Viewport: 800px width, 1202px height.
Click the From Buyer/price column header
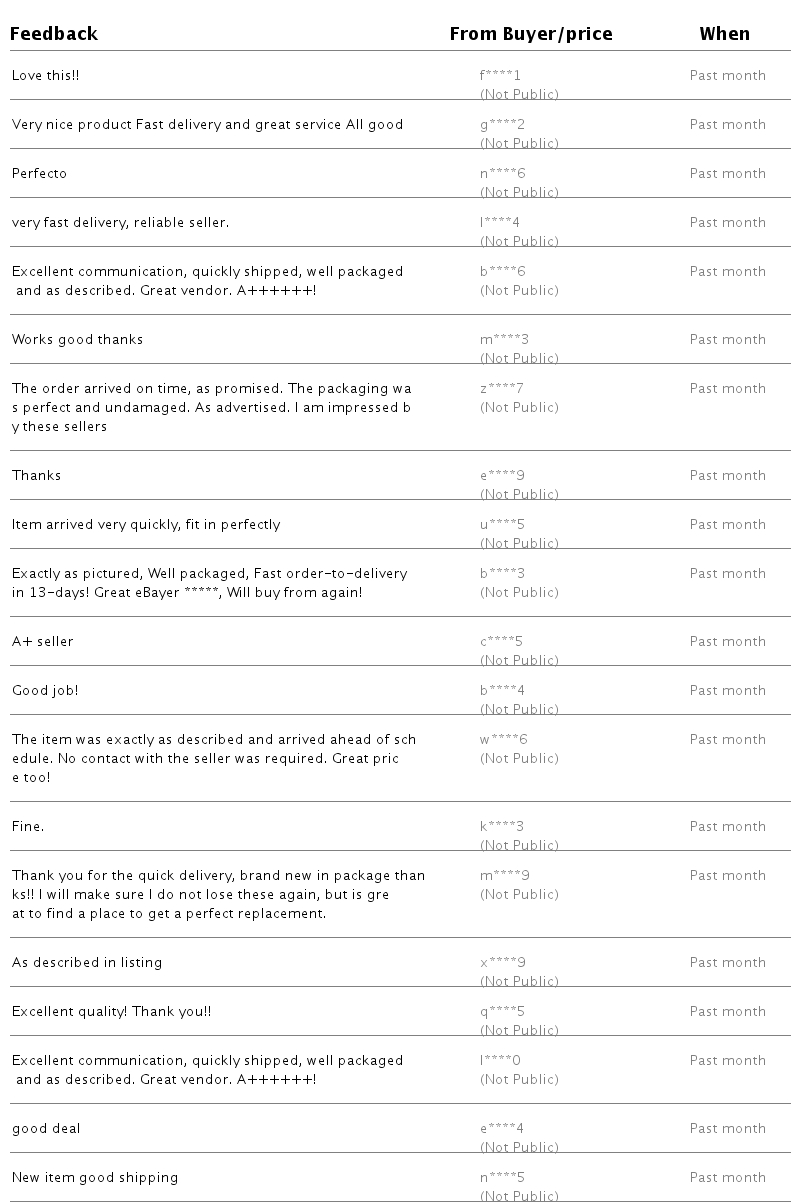click(530, 34)
